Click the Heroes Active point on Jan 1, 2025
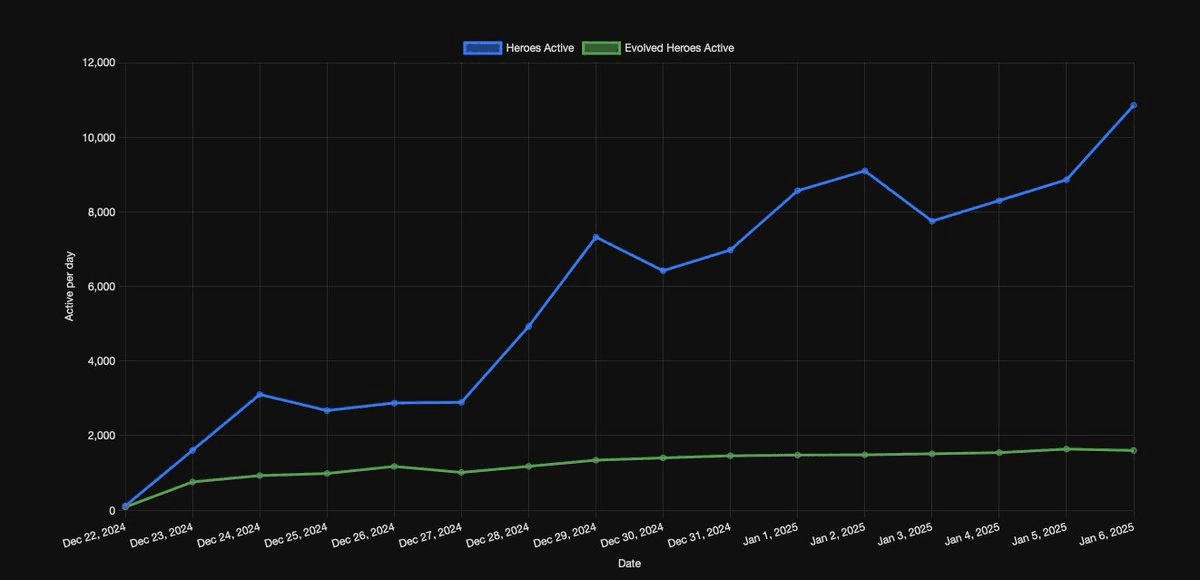This screenshot has height=580, width=1200. 797,190
